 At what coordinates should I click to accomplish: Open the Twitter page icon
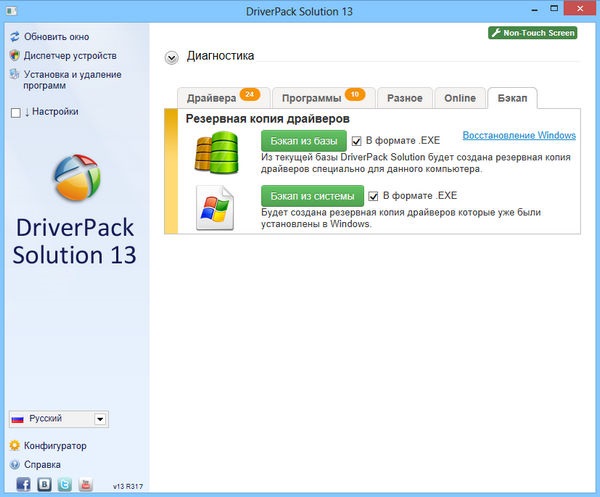tap(65, 484)
